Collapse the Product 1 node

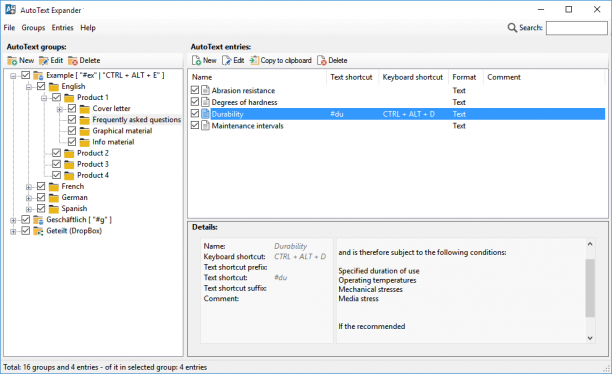(x=44, y=98)
